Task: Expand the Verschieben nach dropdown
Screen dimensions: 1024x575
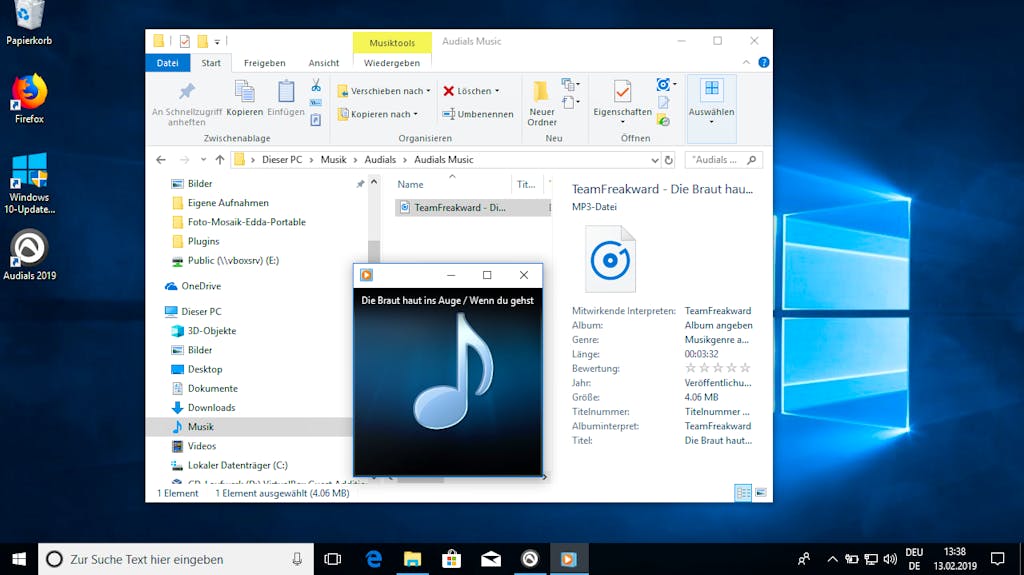Action: 429,91
